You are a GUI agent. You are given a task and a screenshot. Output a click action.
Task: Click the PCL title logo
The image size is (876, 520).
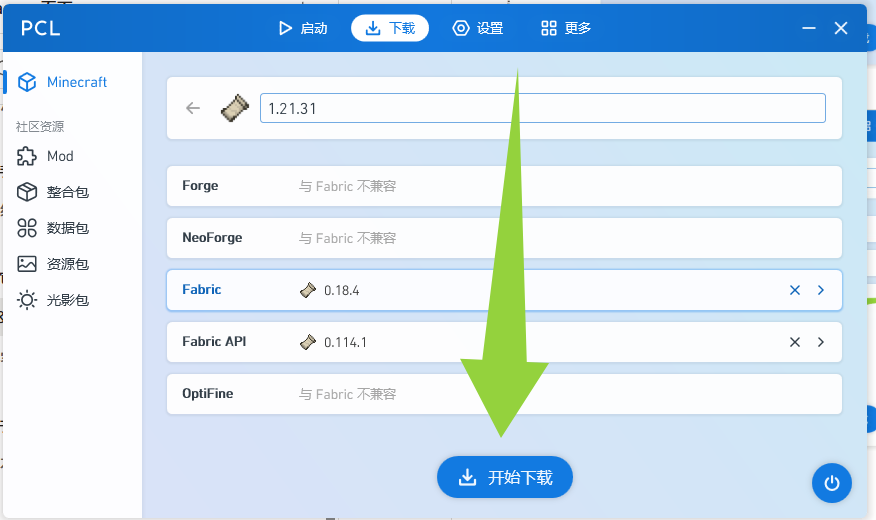[x=40, y=28]
